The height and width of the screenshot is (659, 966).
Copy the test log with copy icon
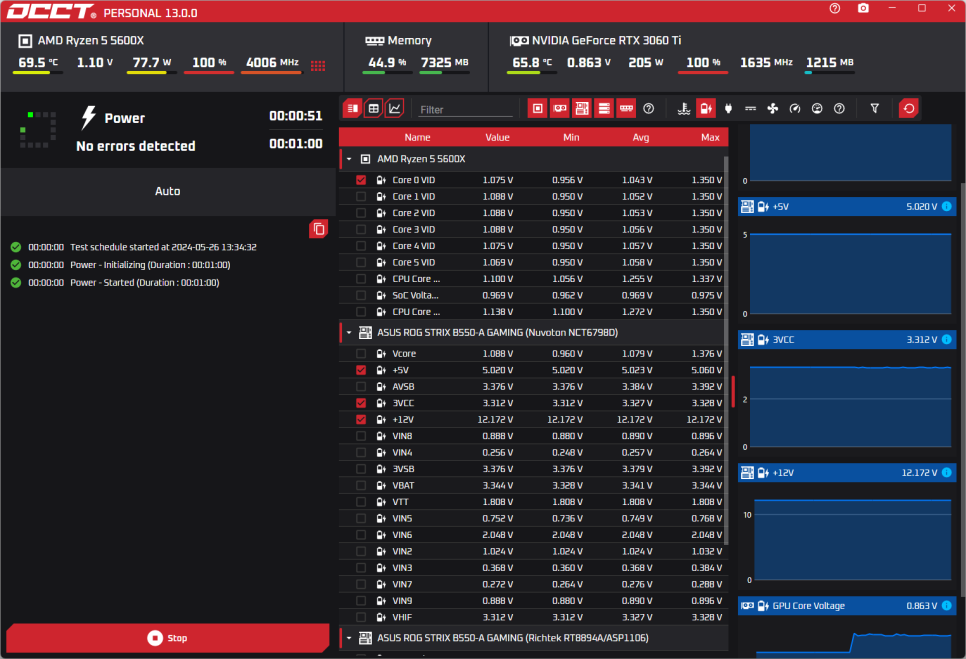pos(319,229)
